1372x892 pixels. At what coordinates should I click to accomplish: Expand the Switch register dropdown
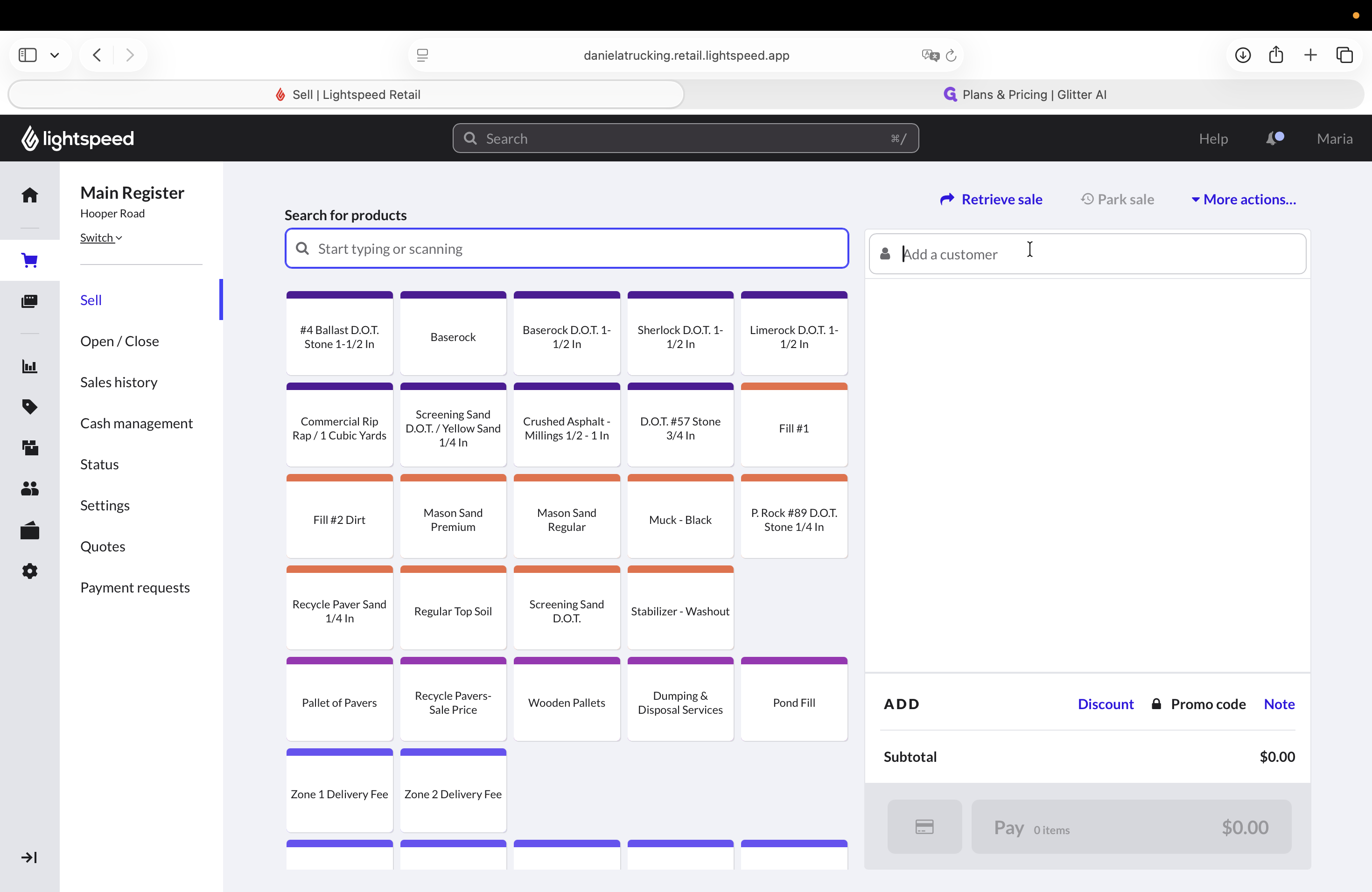pyautogui.click(x=101, y=237)
